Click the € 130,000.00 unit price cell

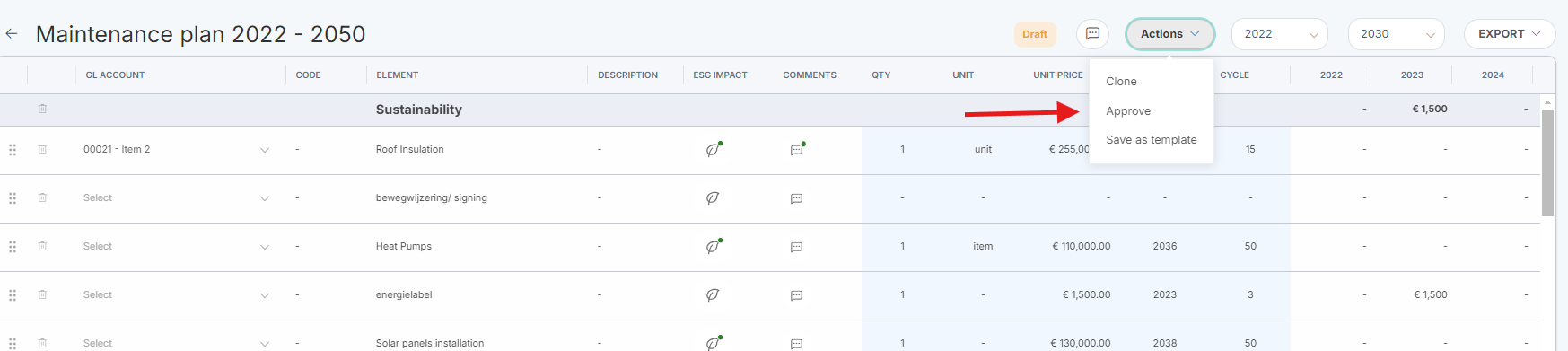click(x=1080, y=344)
